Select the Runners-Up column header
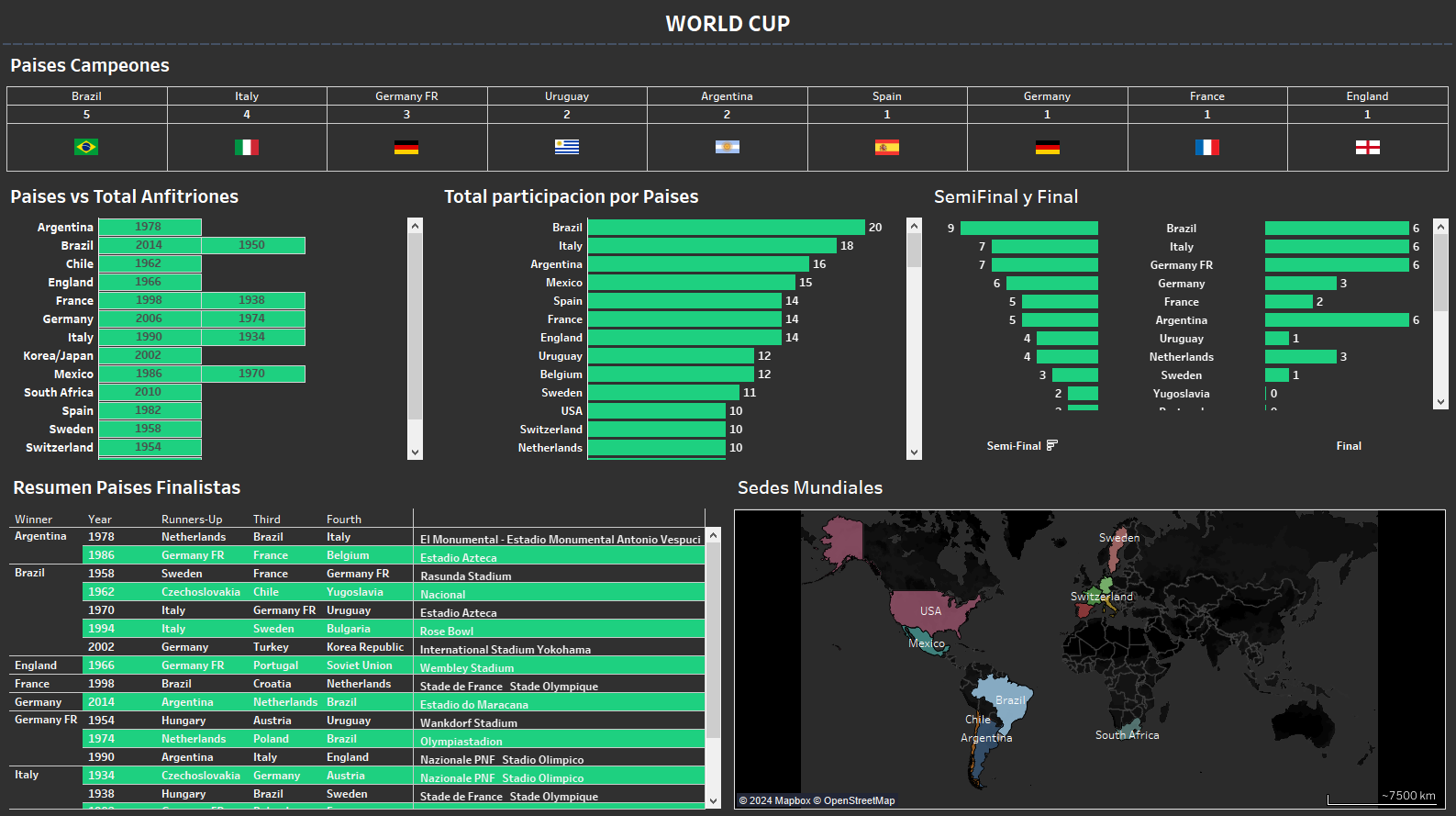Image resolution: width=1456 pixels, height=816 pixels. [192, 520]
